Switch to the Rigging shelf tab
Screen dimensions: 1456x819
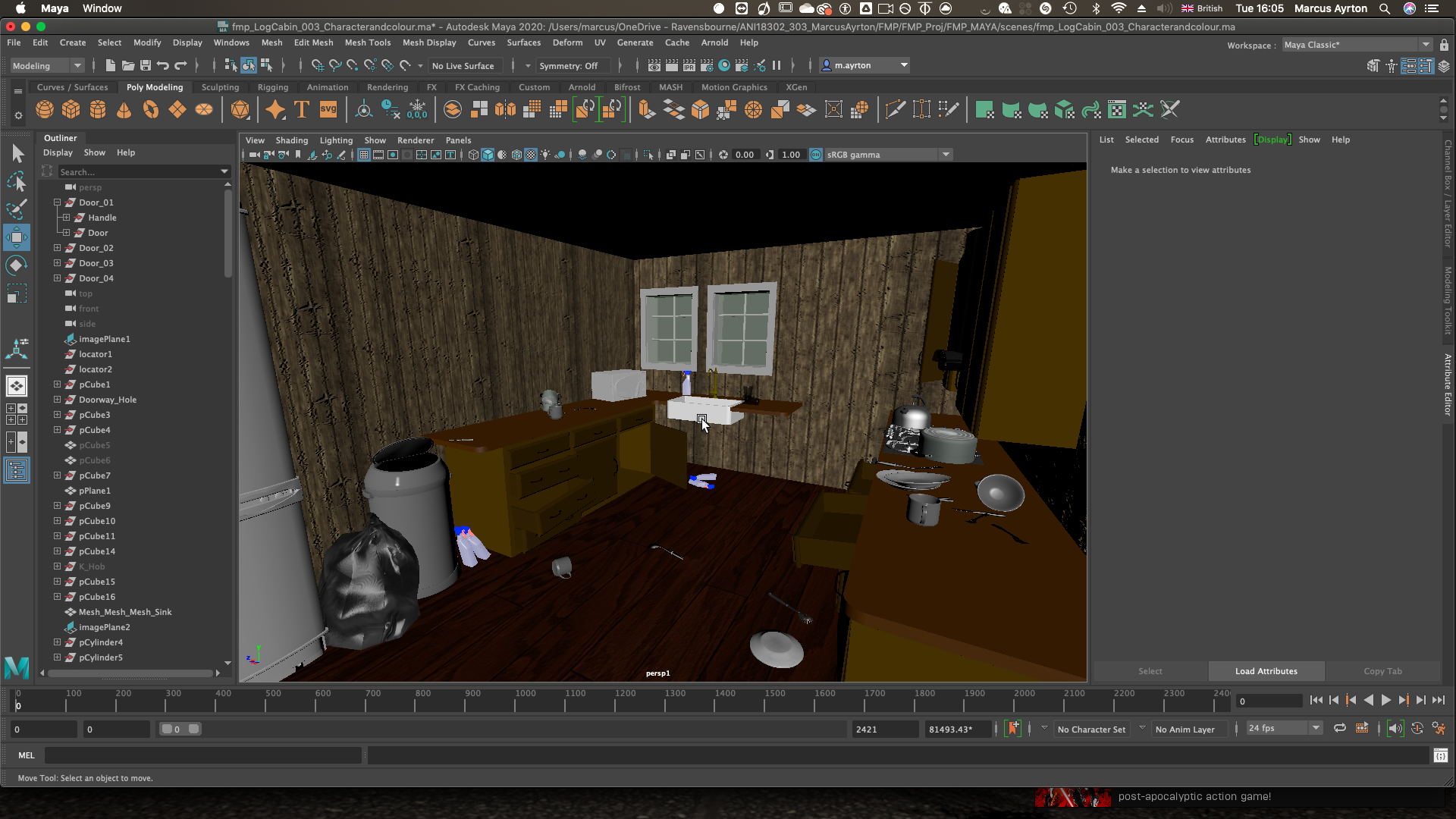click(x=273, y=87)
